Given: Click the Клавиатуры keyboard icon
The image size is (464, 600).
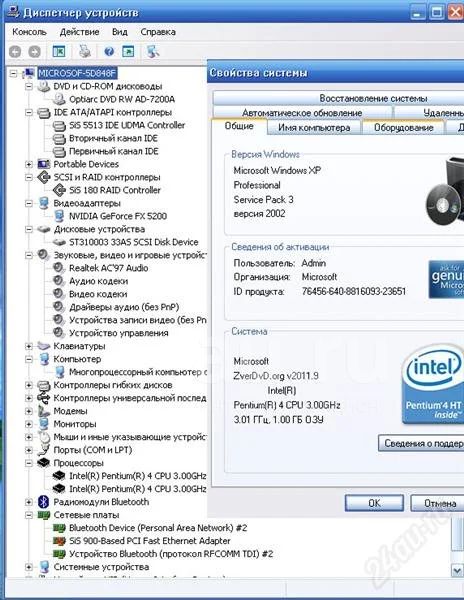Looking at the screenshot, I should coord(44,346).
